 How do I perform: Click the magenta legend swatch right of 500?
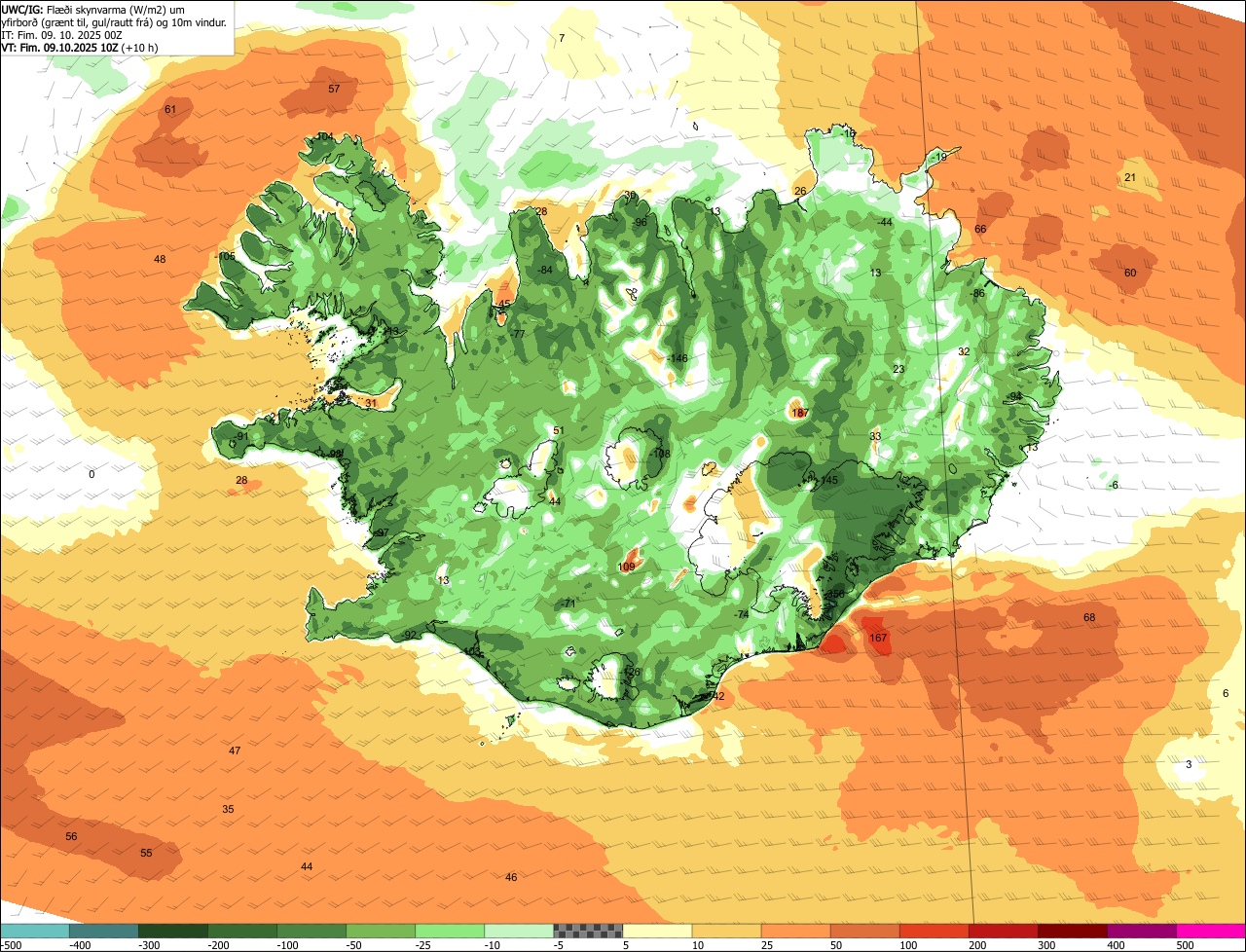pos(1210,931)
